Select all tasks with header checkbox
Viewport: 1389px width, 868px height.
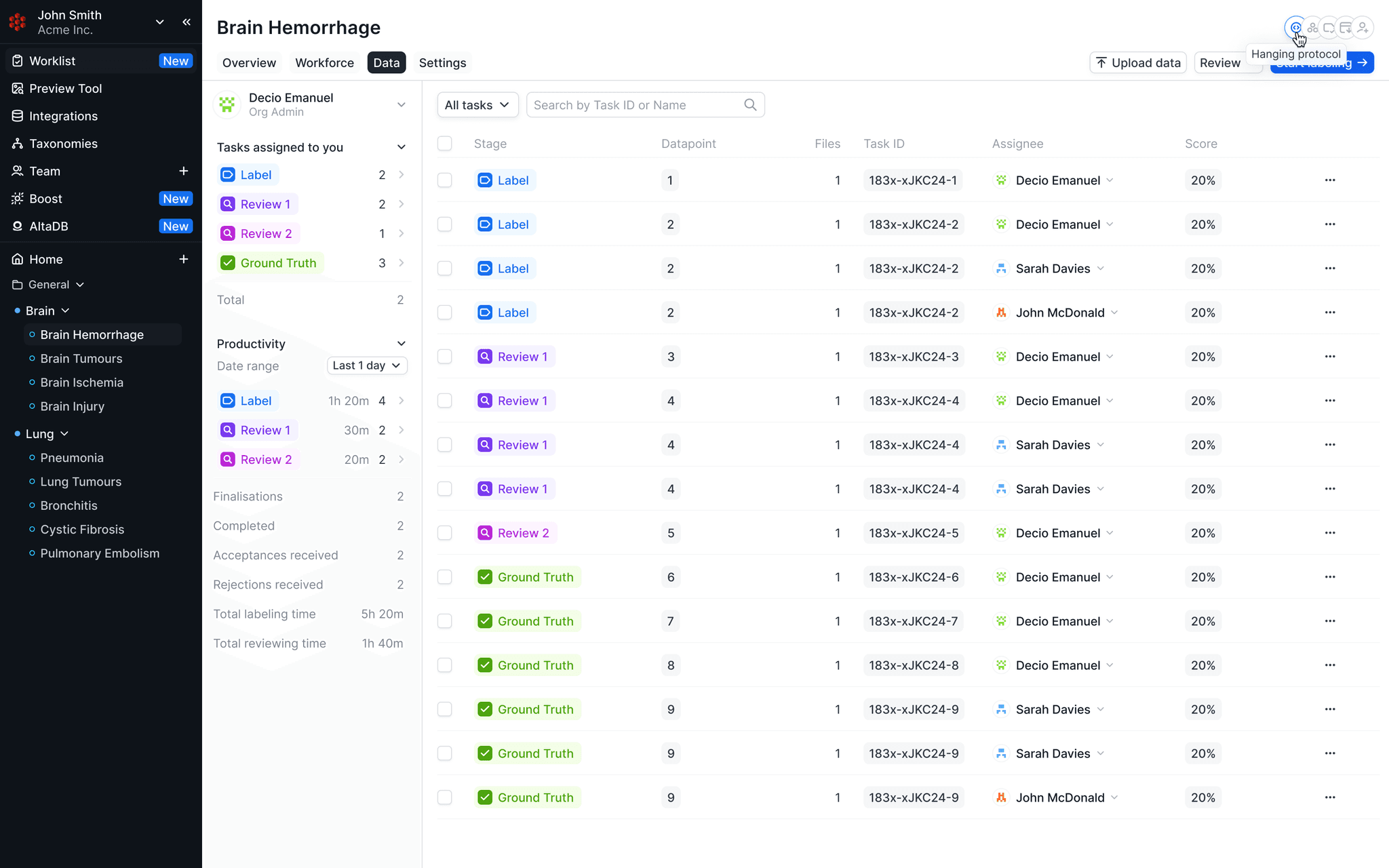point(445,143)
